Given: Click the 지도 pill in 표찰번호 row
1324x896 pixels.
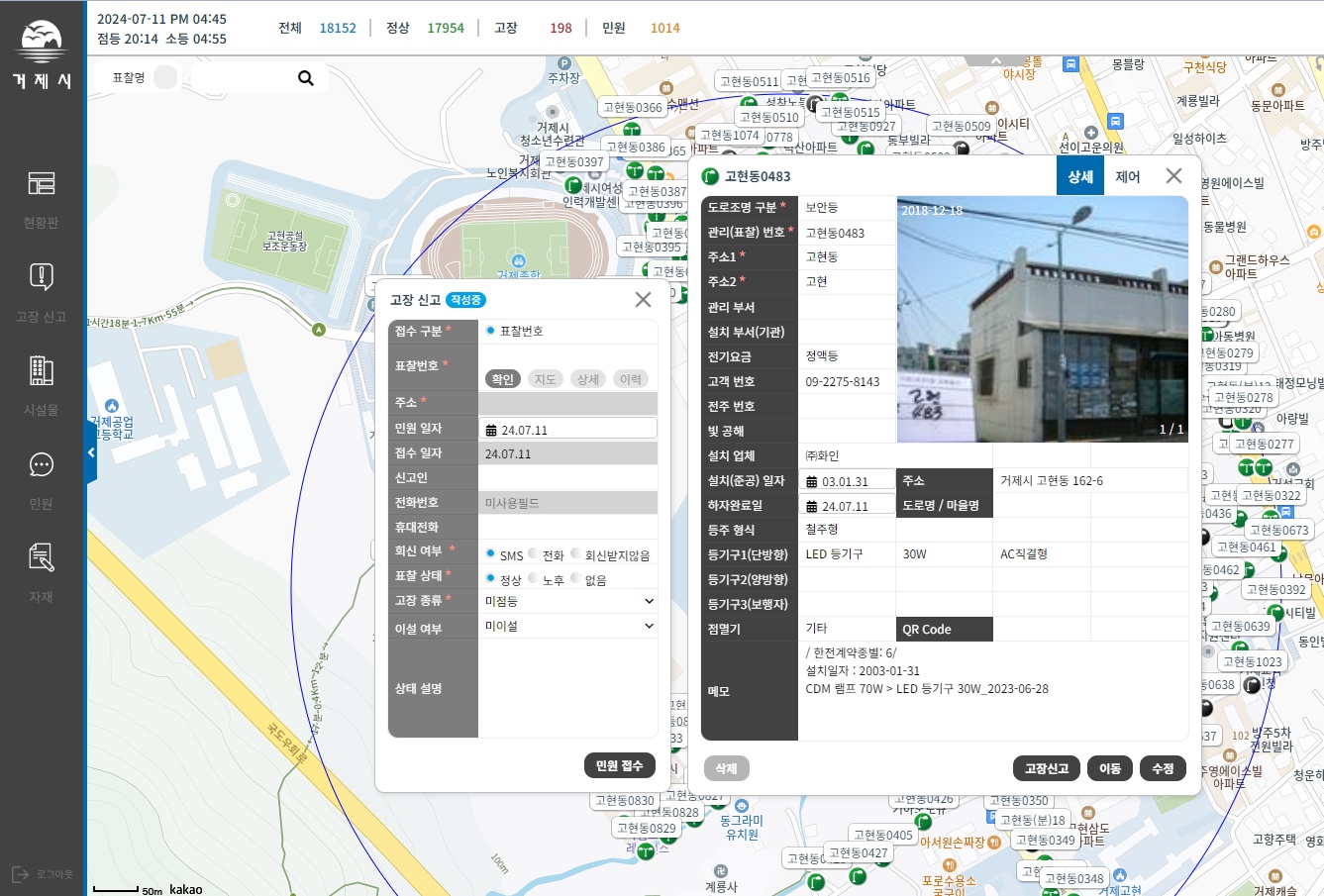Looking at the screenshot, I should (546, 379).
